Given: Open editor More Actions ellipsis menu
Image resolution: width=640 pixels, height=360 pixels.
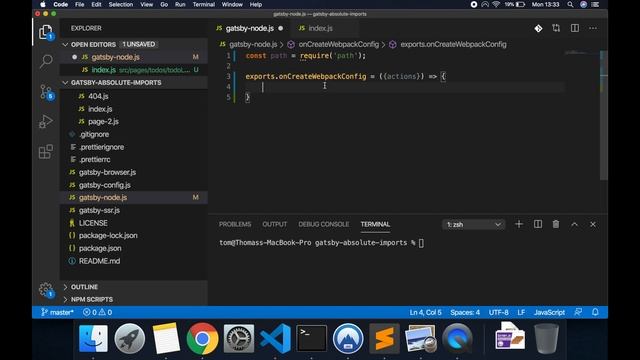Looking at the screenshot, I should (593, 28).
